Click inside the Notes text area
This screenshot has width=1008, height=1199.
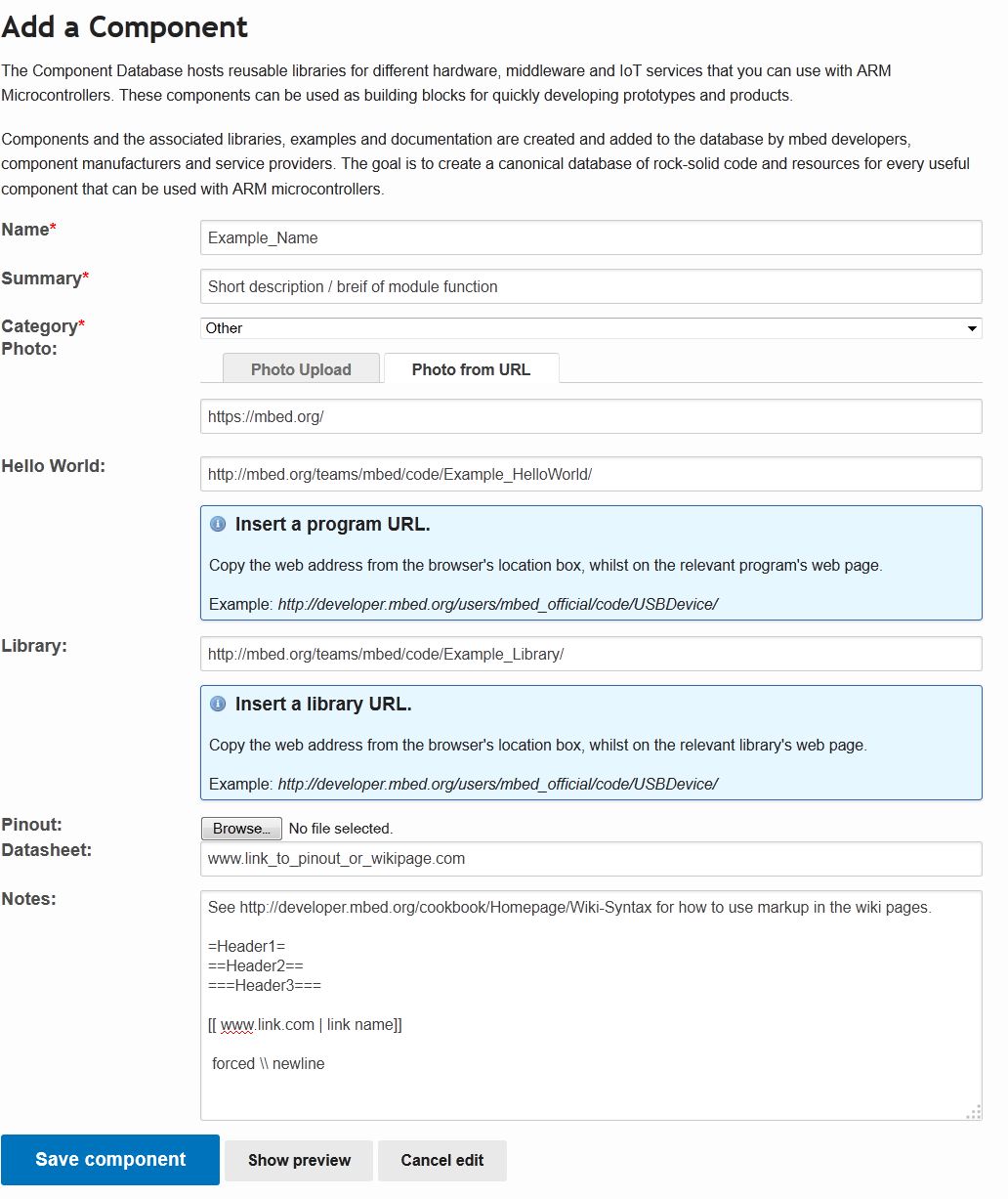coord(590,1085)
